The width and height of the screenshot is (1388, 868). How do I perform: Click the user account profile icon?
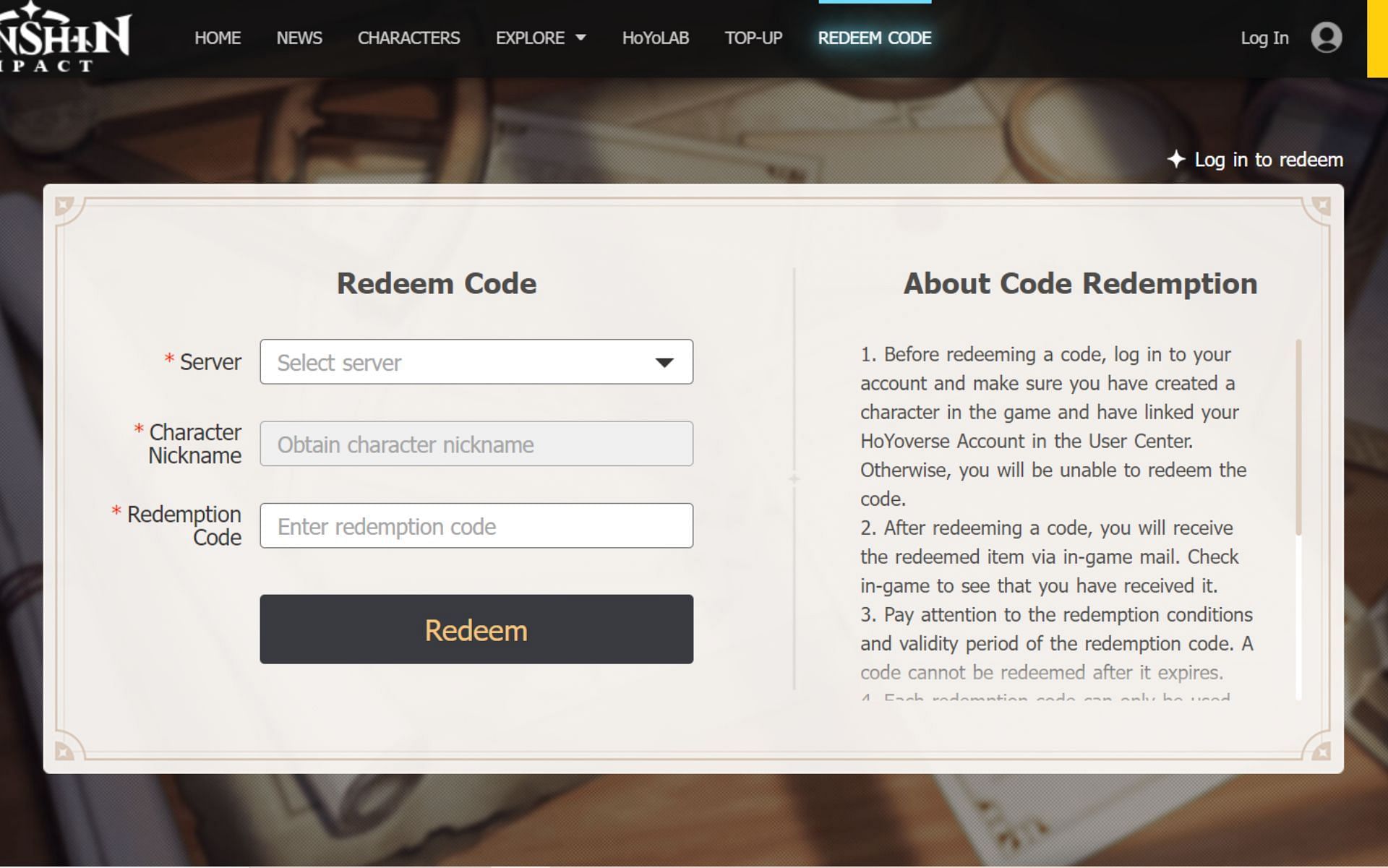(1325, 37)
